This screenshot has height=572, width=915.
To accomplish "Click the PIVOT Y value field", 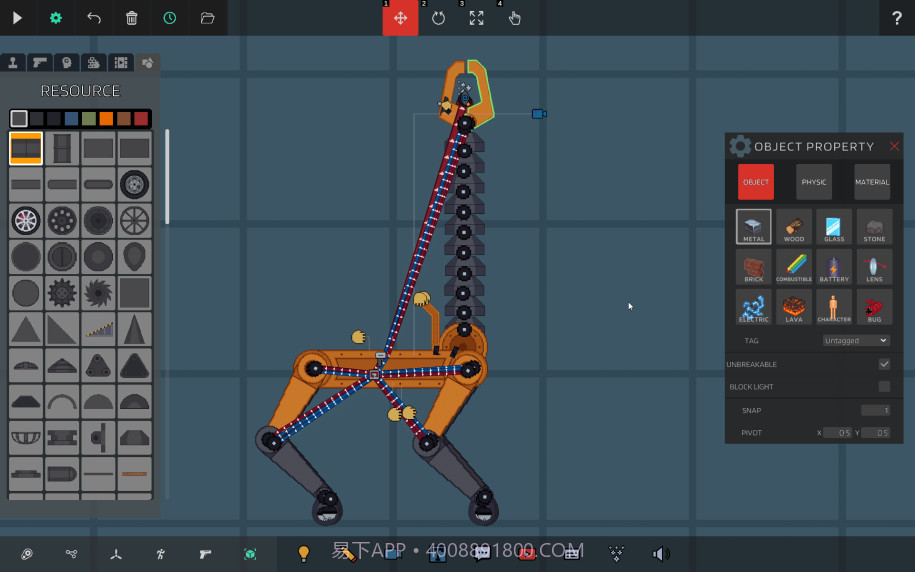I will tap(875, 433).
